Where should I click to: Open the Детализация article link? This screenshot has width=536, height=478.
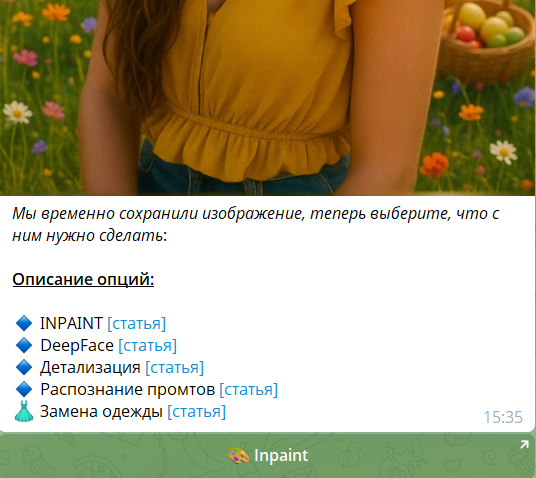(x=175, y=368)
